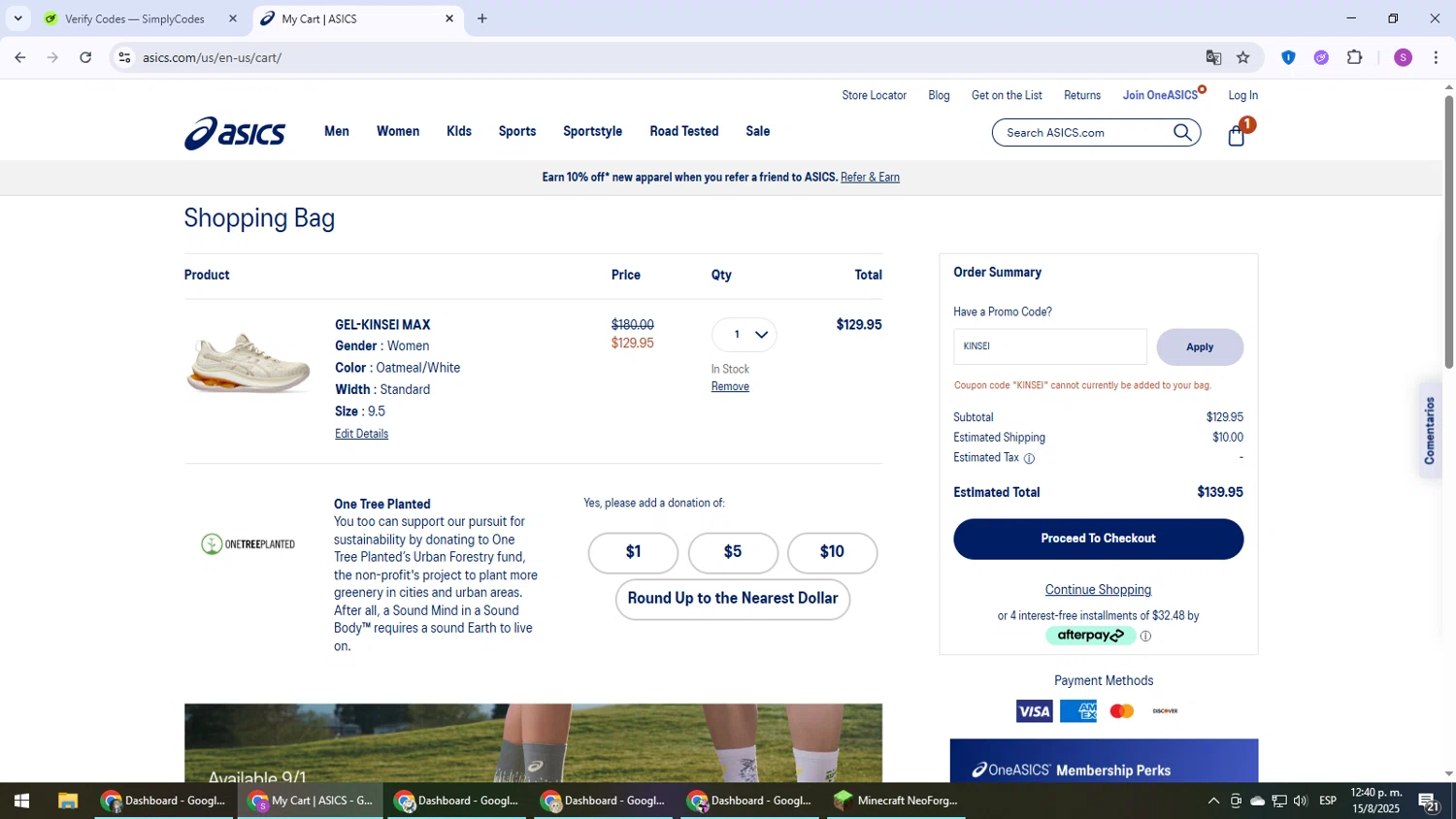
Task: Close the Verify Codes SimplyCodes tab
Action: pyautogui.click(x=233, y=18)
